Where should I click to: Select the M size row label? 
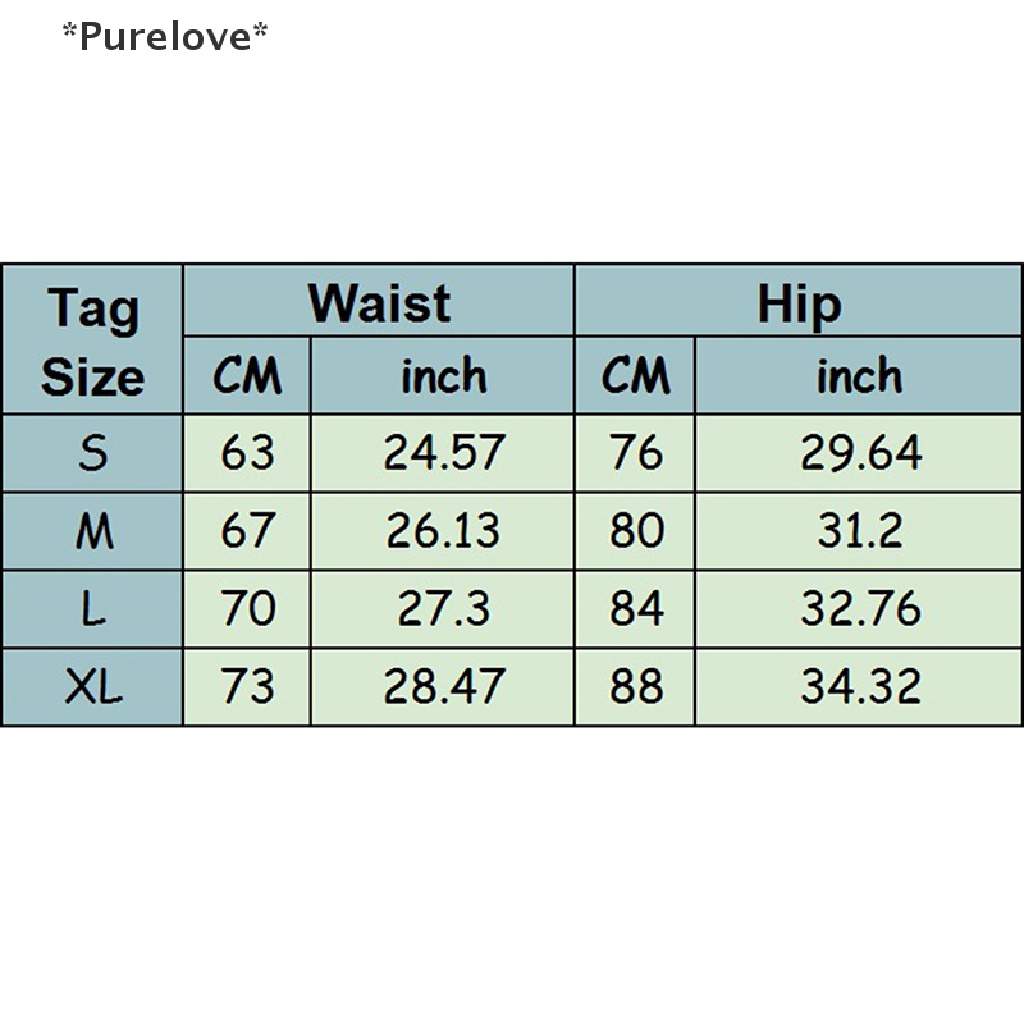(x=92, y=531)
